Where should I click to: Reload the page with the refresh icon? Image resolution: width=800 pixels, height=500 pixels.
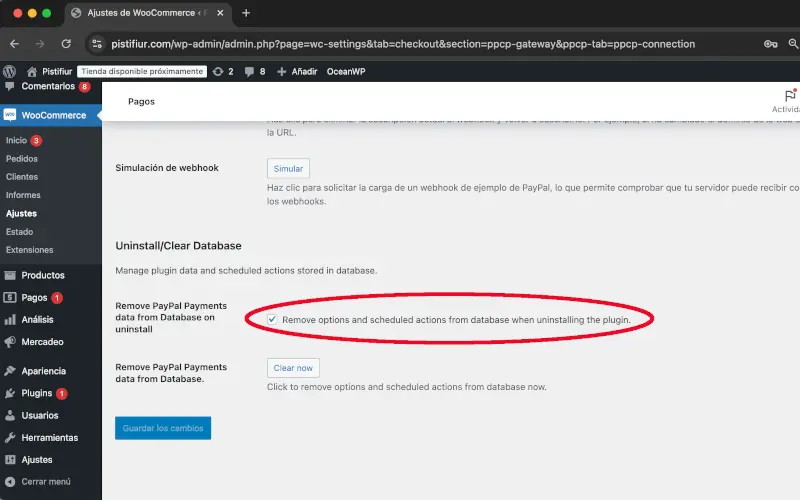pyautogui.click(x=66, y=44)
